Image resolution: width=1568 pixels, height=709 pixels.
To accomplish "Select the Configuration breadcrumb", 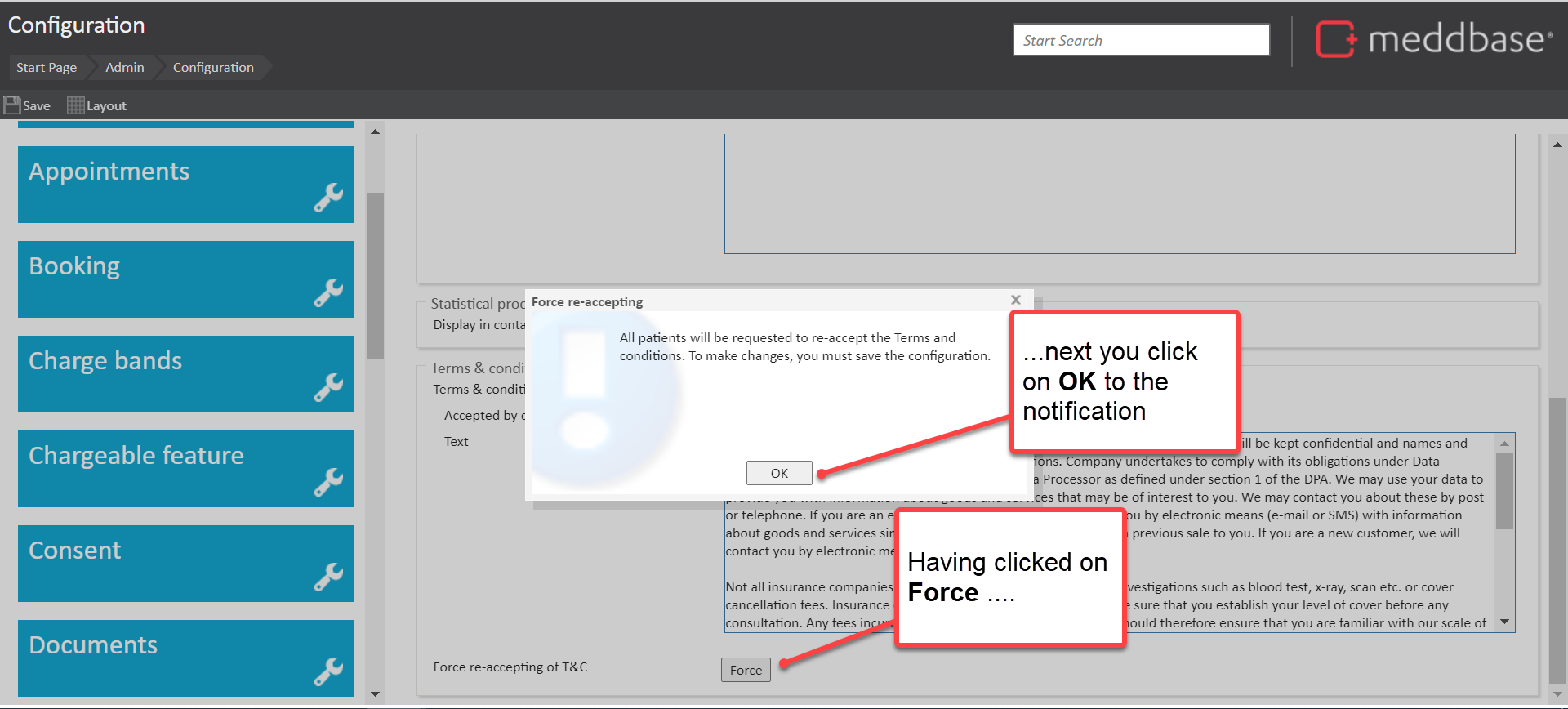I will point(213,67).
